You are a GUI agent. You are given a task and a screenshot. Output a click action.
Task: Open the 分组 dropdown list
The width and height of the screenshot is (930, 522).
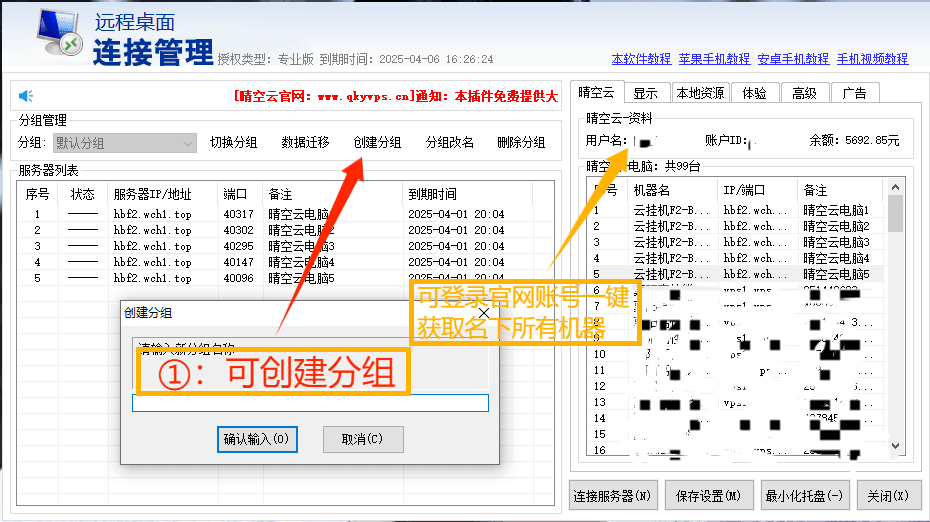[x=188, y=143]
